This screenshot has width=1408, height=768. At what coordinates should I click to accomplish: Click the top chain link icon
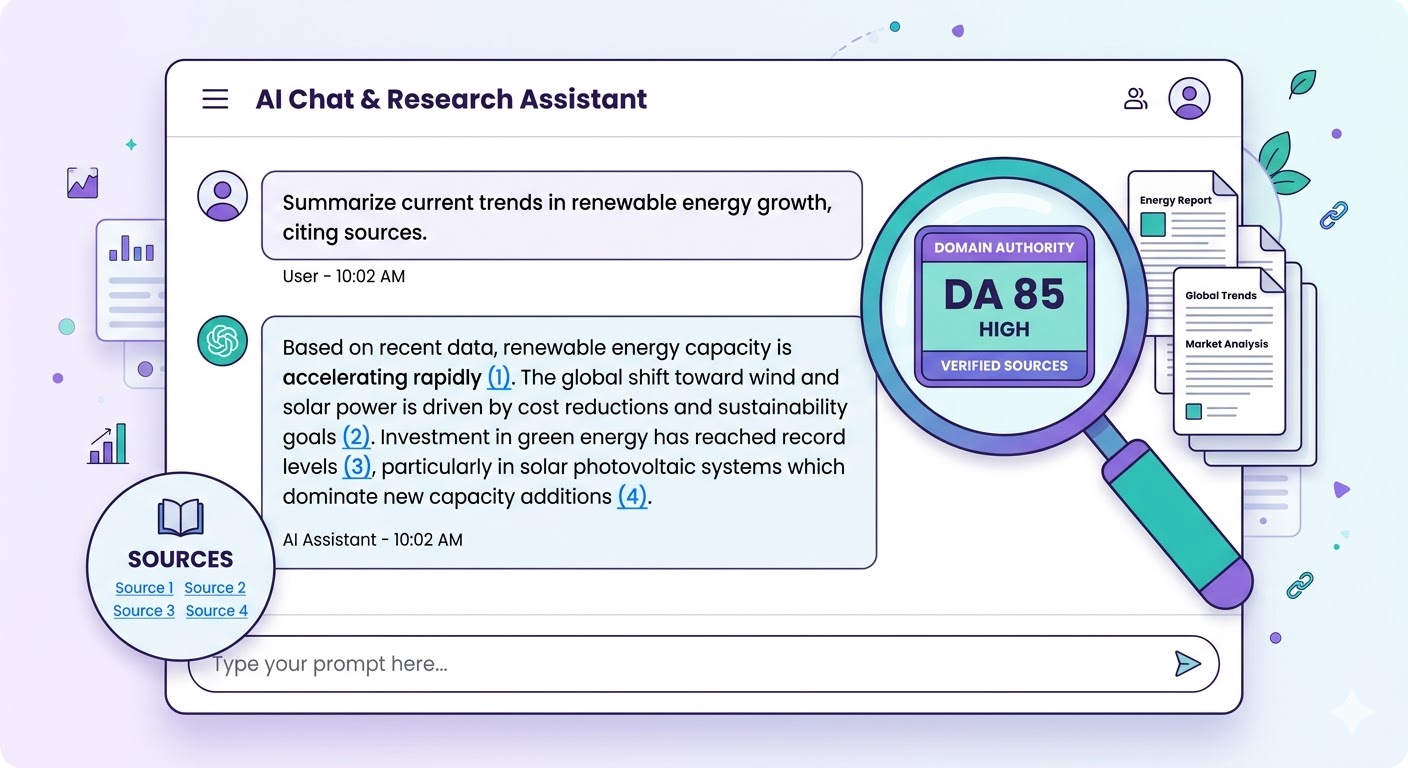coord(1333,215)
